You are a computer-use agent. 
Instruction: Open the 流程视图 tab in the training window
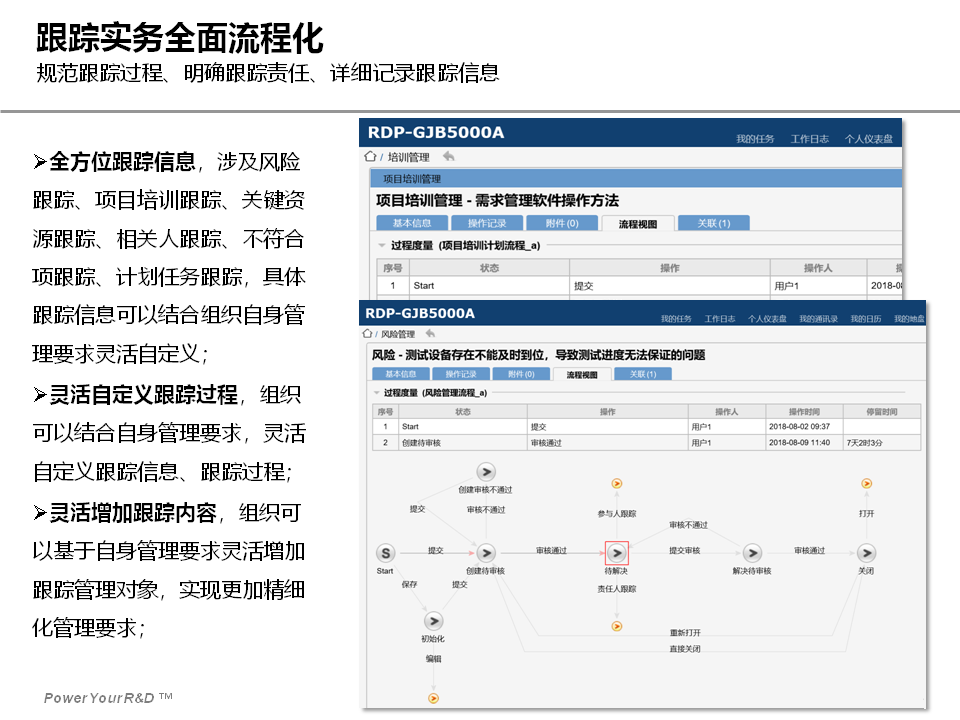(x=638, y=223)
